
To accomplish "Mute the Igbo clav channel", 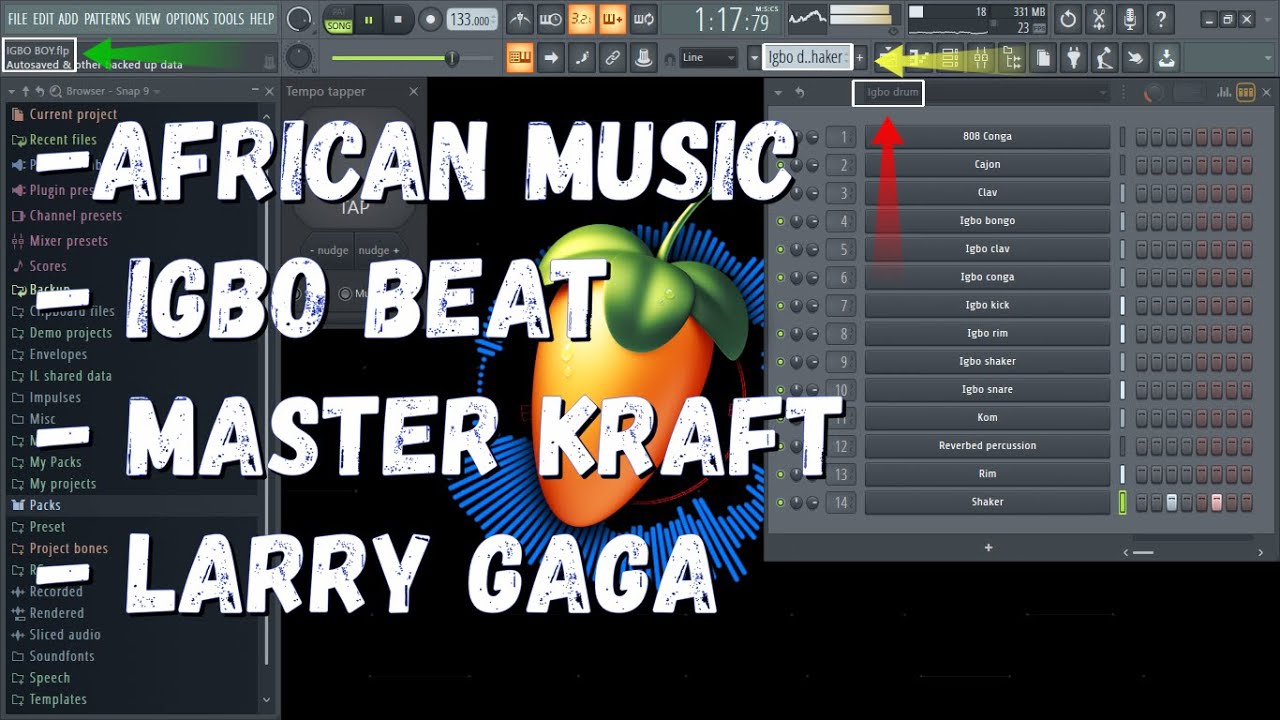I will pos(780,249).
